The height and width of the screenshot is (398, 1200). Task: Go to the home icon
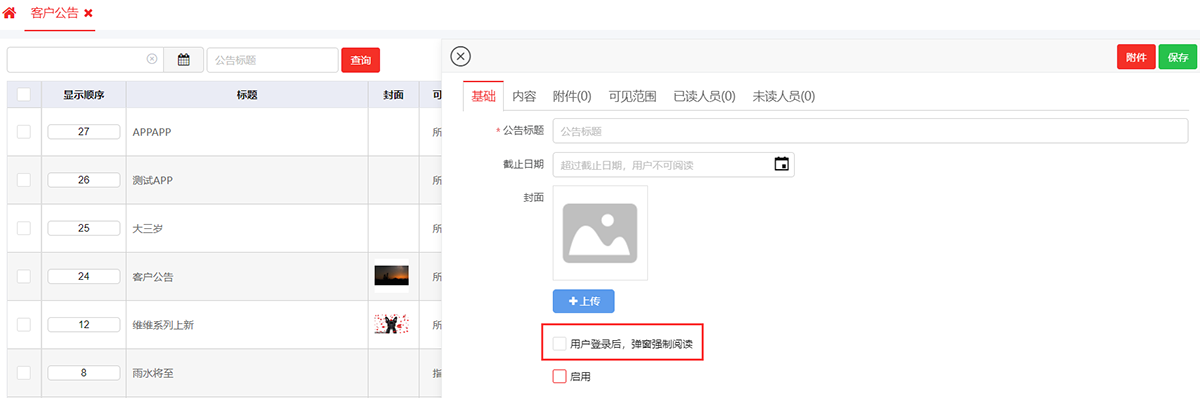click(10, 13)
